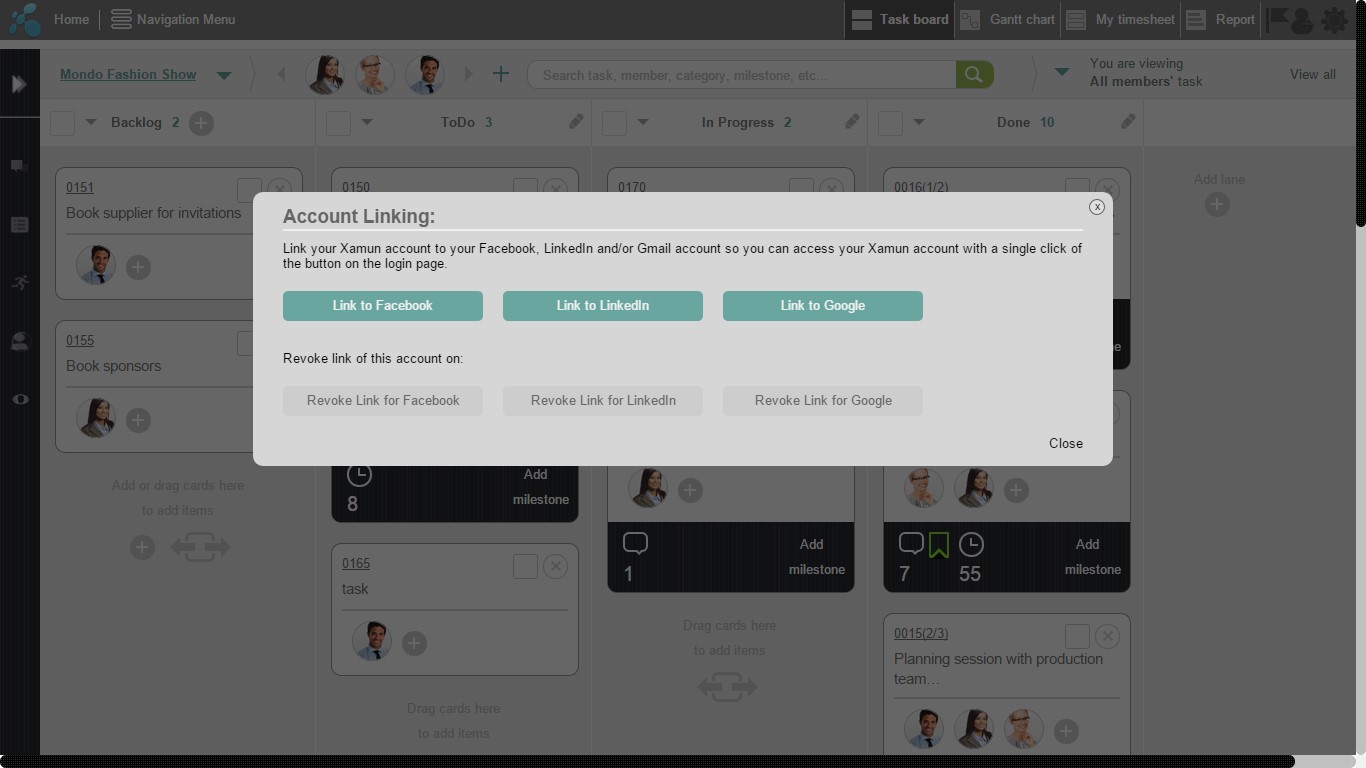
Task: Add assignee to card 0165 task
Action: (x=414, y=643)
